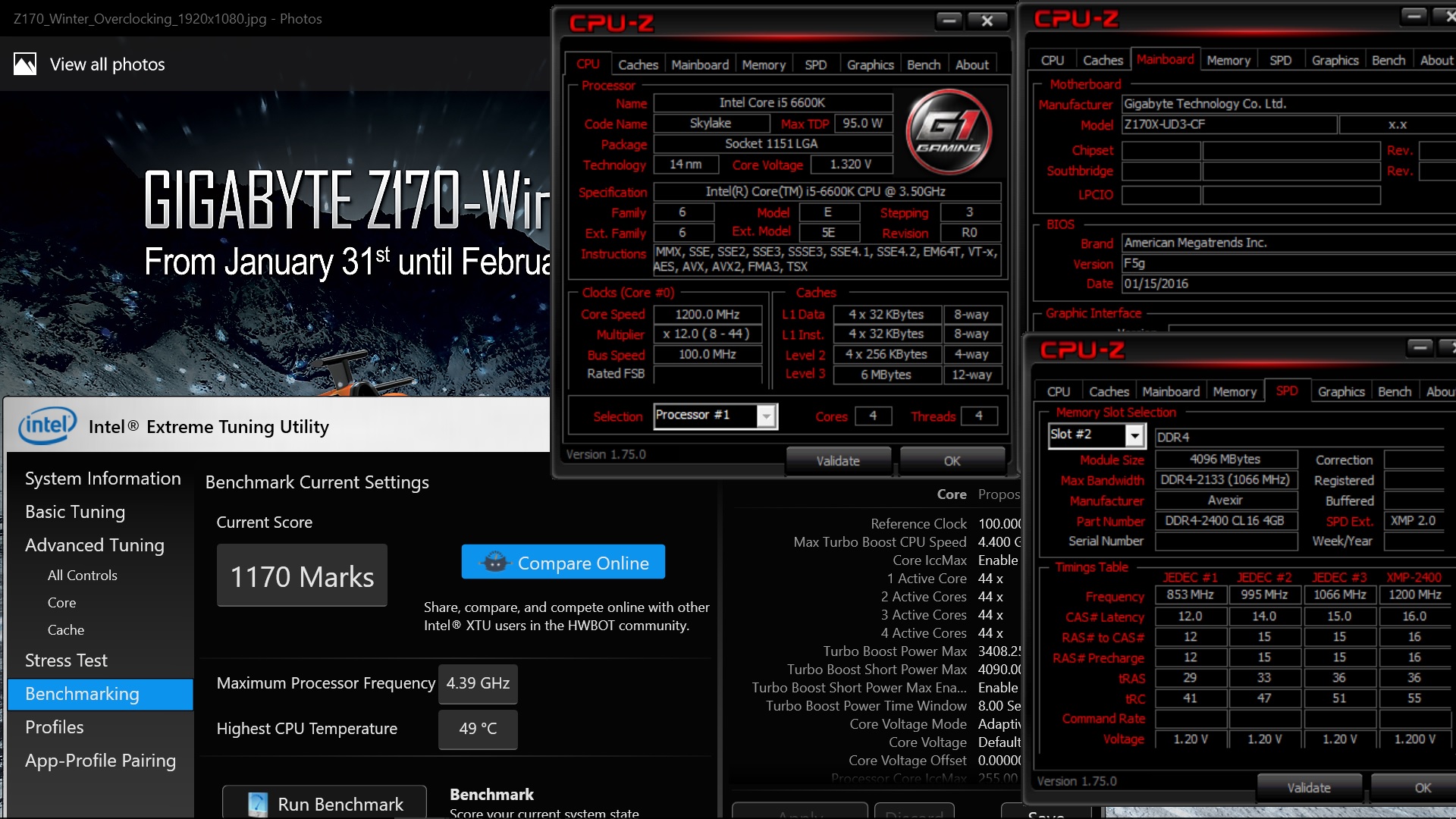Click the Intel logo in Extreme Tuning Utility
This screenshot has width=1456, height=819.
tap(47, 426)
